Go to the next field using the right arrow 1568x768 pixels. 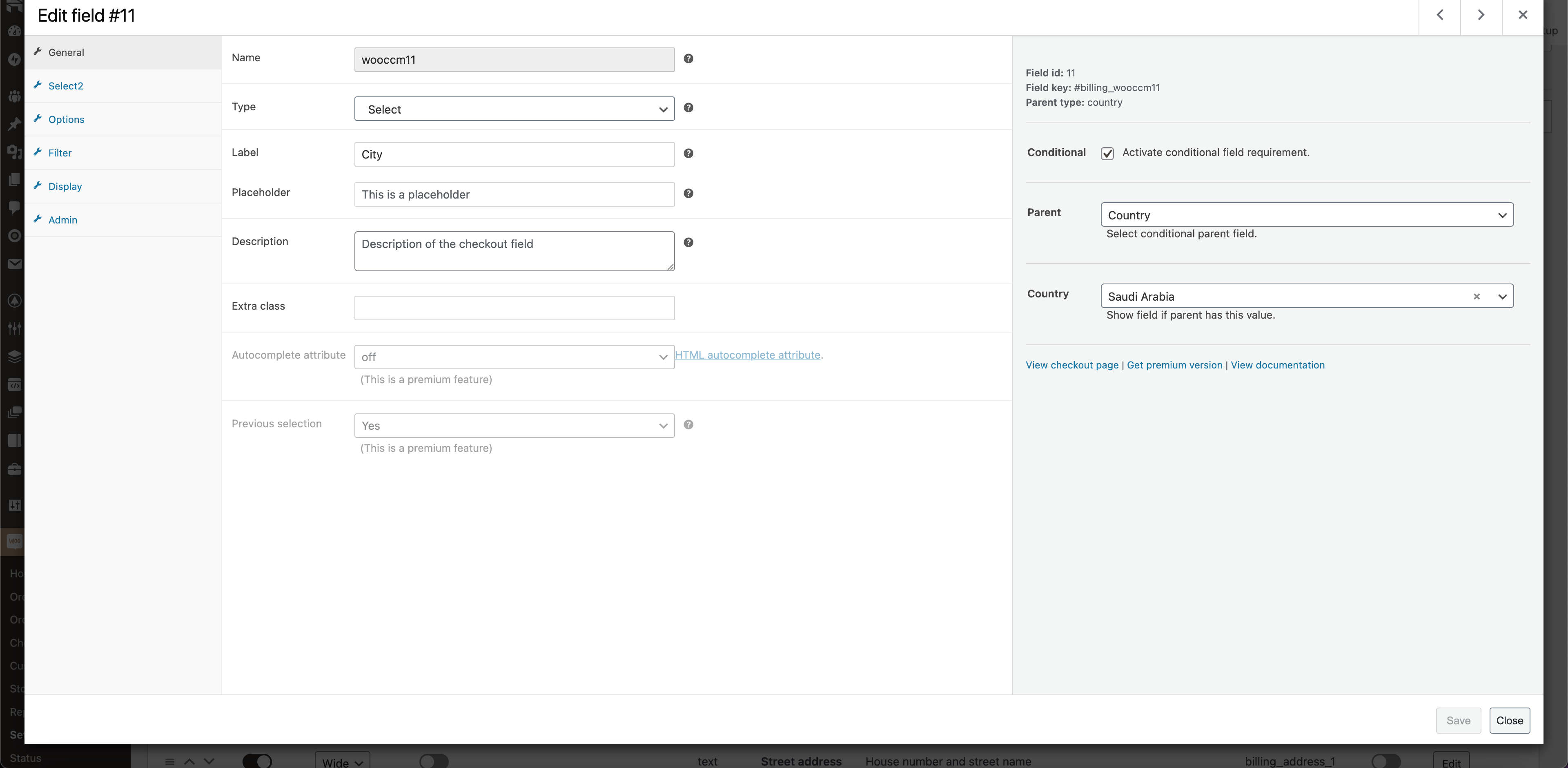(x=1481, y=15)
